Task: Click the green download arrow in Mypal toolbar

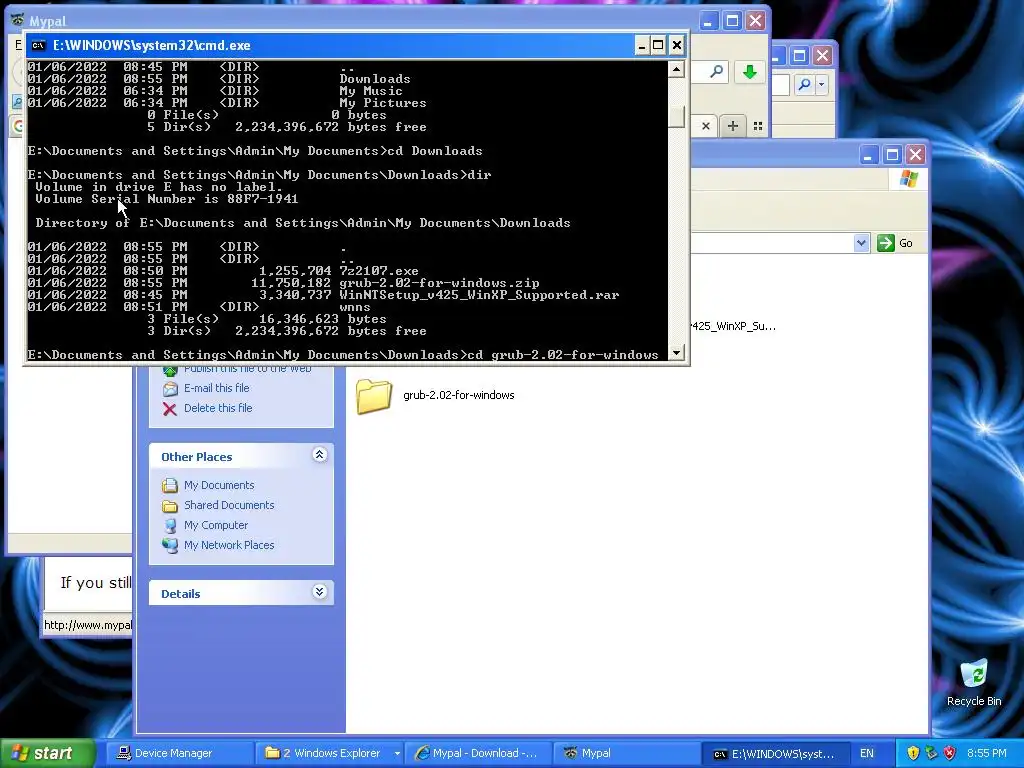Action: 750,72
